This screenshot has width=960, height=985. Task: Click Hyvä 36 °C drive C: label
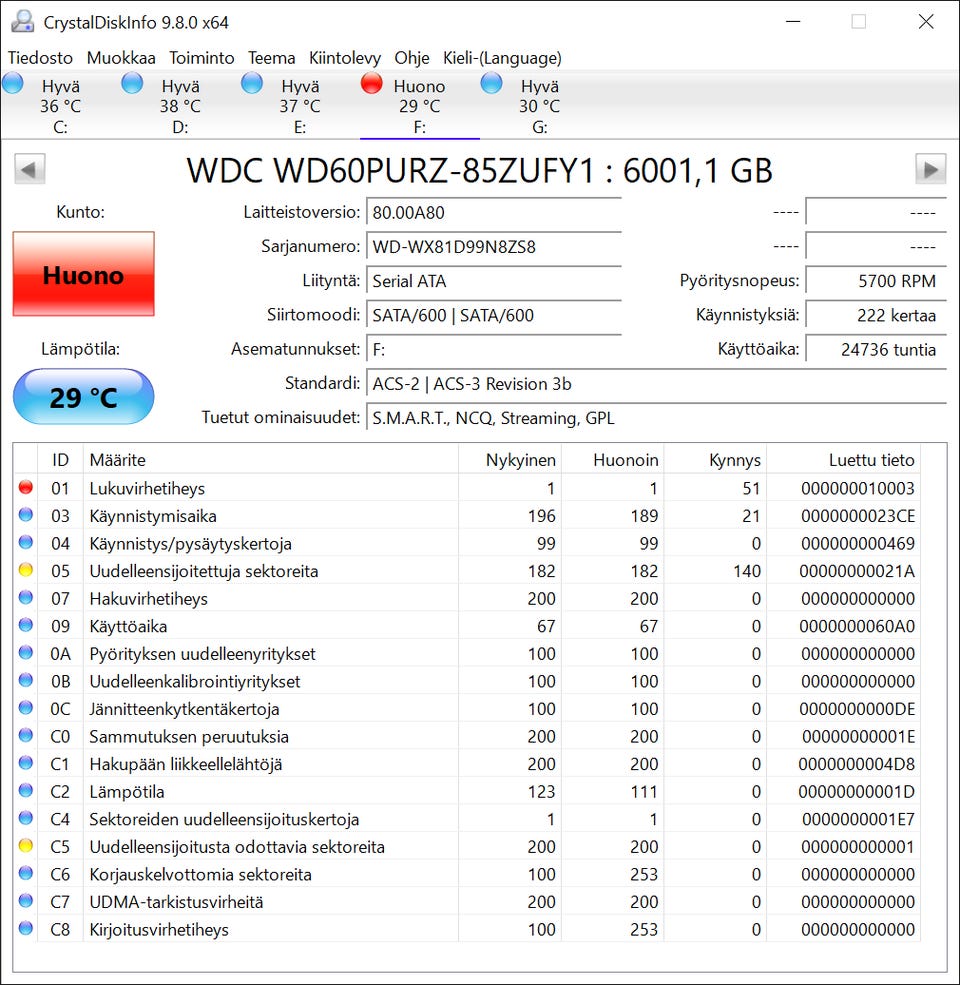[x=60, y=106]
